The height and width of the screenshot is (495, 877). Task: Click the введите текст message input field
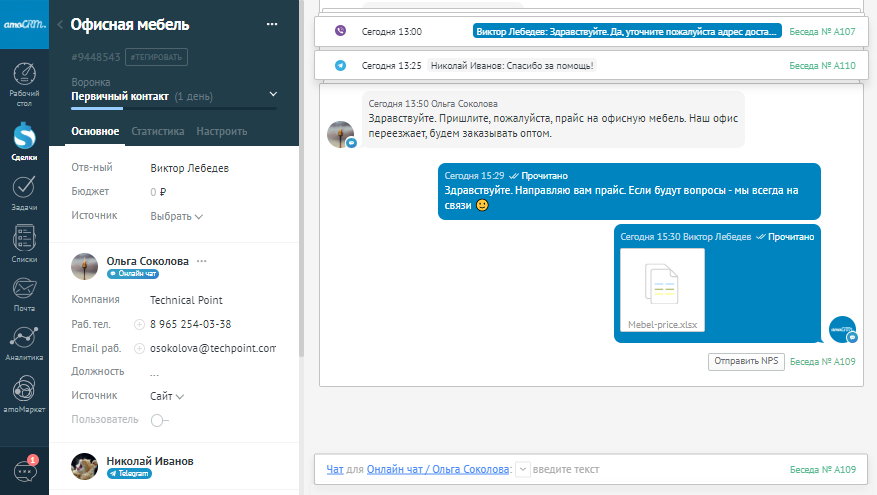coord(650,469)
